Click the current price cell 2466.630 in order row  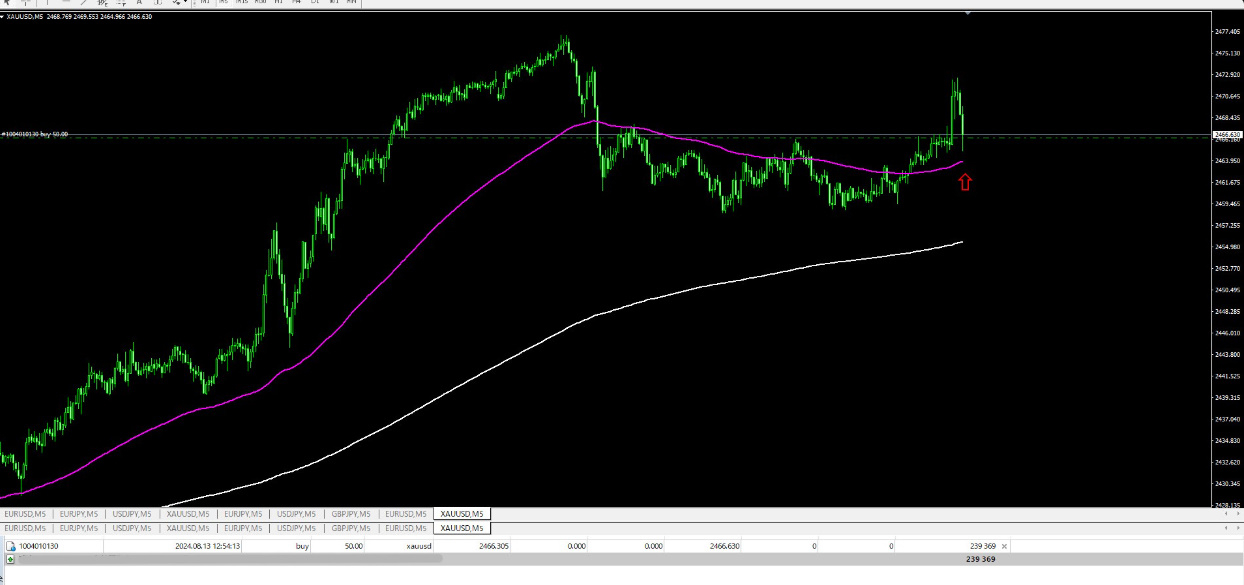pos(725,547)
